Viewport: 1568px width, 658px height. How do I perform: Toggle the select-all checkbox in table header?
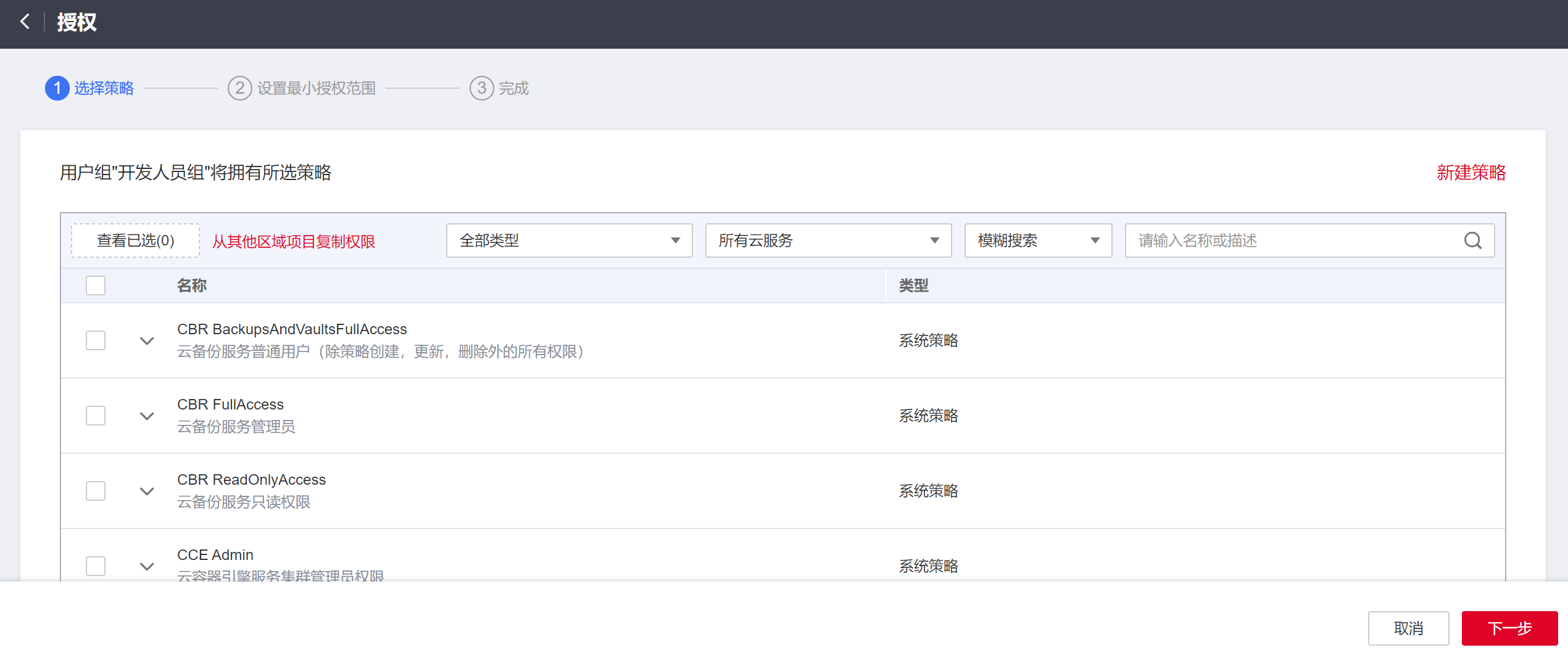96,286
